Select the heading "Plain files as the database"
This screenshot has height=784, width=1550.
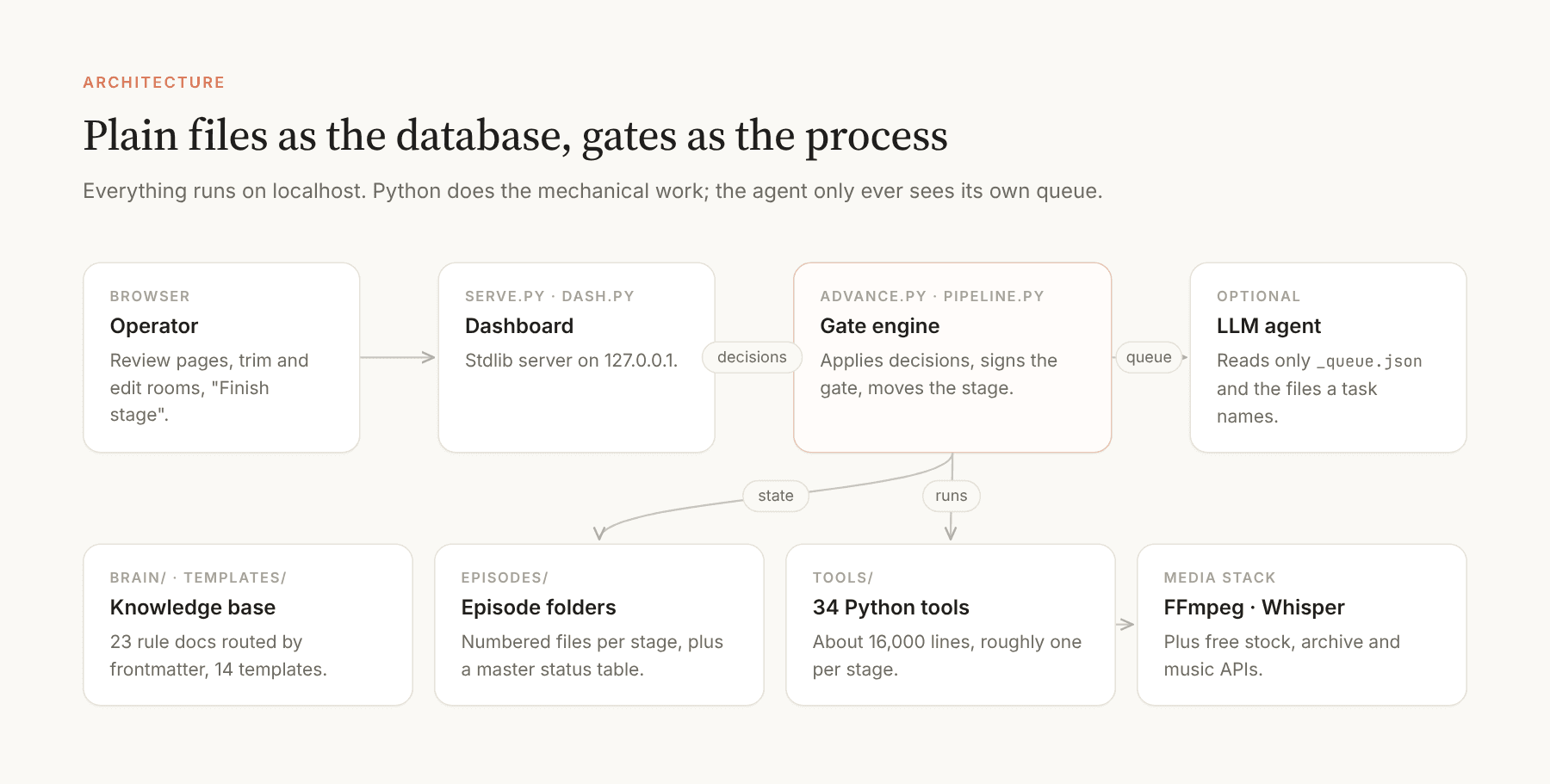click(515, 136)
